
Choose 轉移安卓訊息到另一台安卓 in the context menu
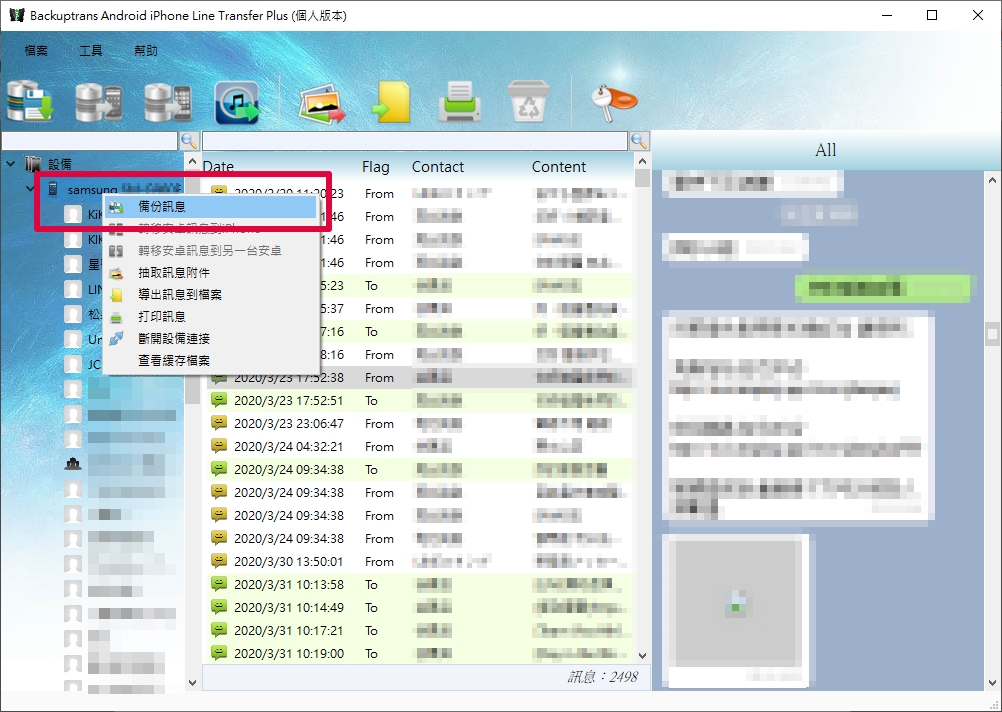coord(210,251)
